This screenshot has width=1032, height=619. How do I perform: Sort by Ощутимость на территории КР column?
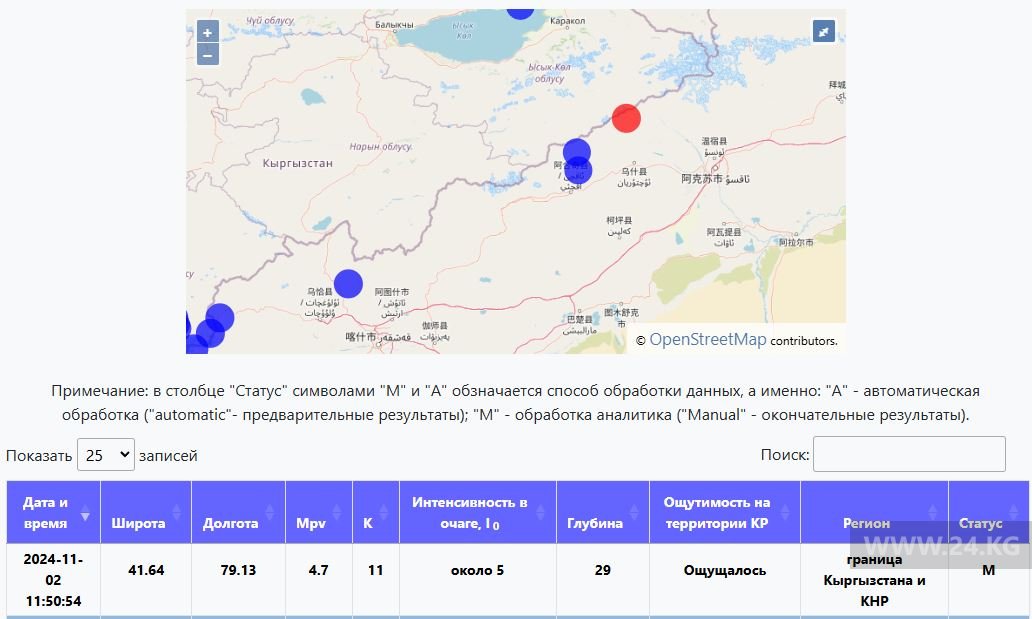(725, 512)
